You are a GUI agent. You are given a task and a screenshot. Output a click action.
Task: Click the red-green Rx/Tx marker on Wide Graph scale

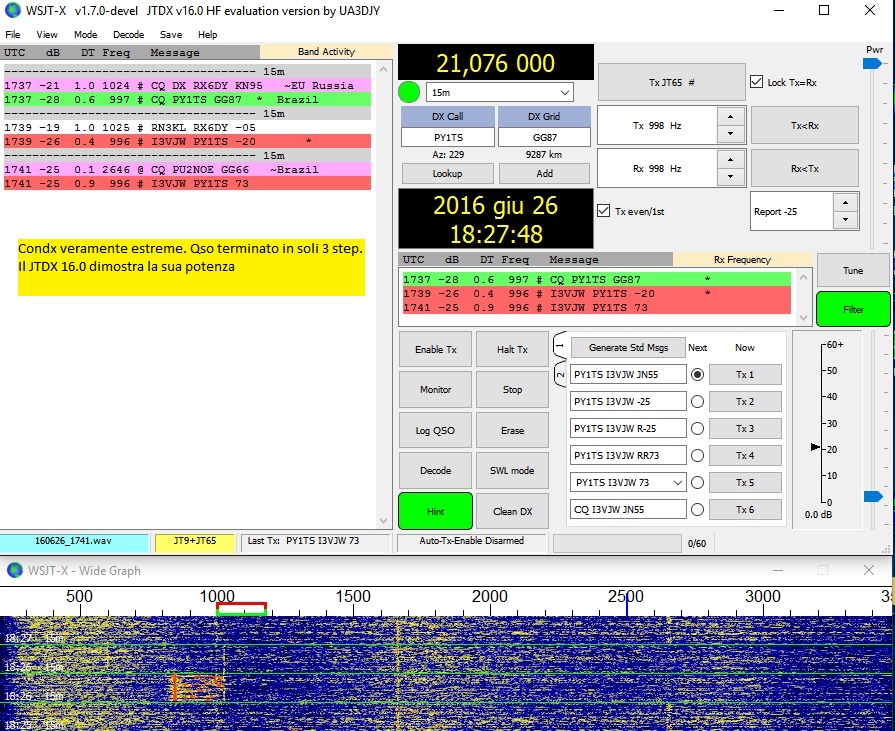pyautogui.click(x=241, y=609)
